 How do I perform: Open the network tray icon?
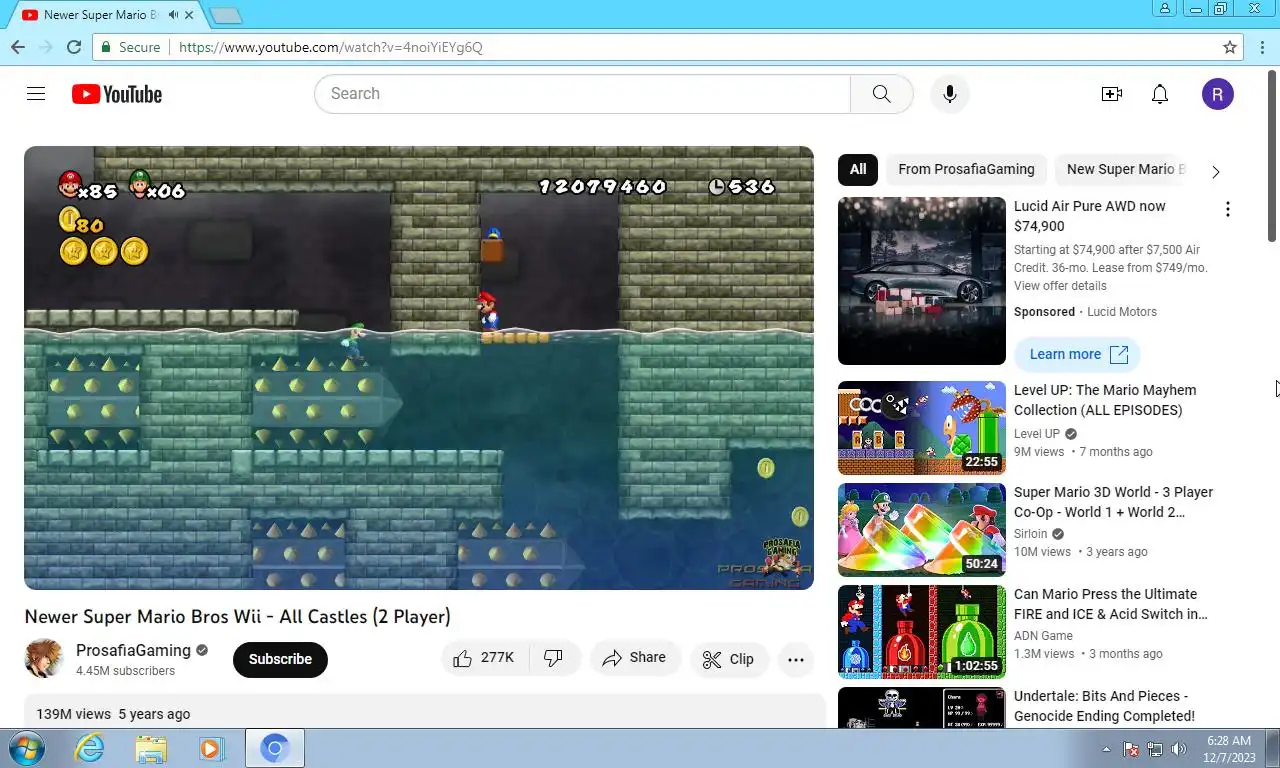pos(1155,749)
